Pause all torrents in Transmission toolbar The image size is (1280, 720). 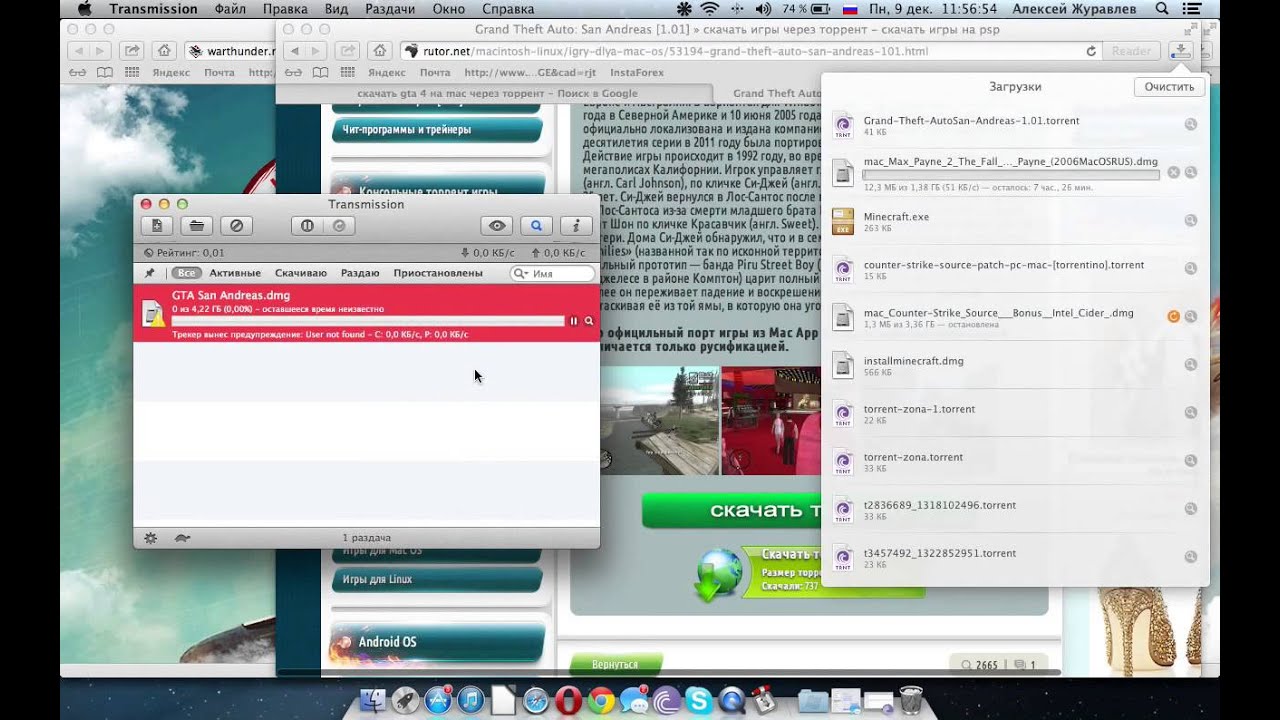(307, 226)
